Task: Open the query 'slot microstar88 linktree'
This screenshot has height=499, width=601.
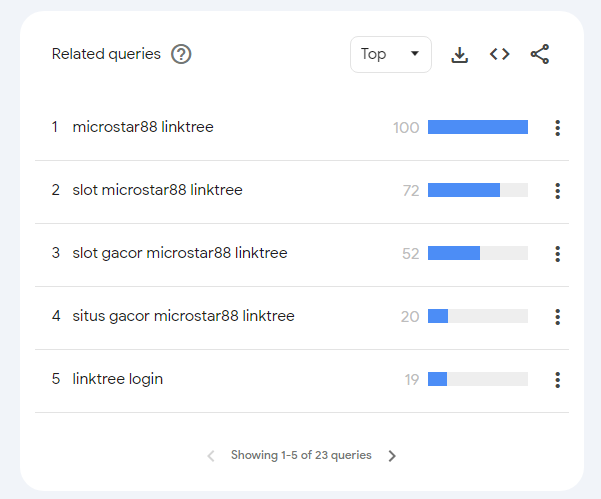Action: tap(158, 190)
